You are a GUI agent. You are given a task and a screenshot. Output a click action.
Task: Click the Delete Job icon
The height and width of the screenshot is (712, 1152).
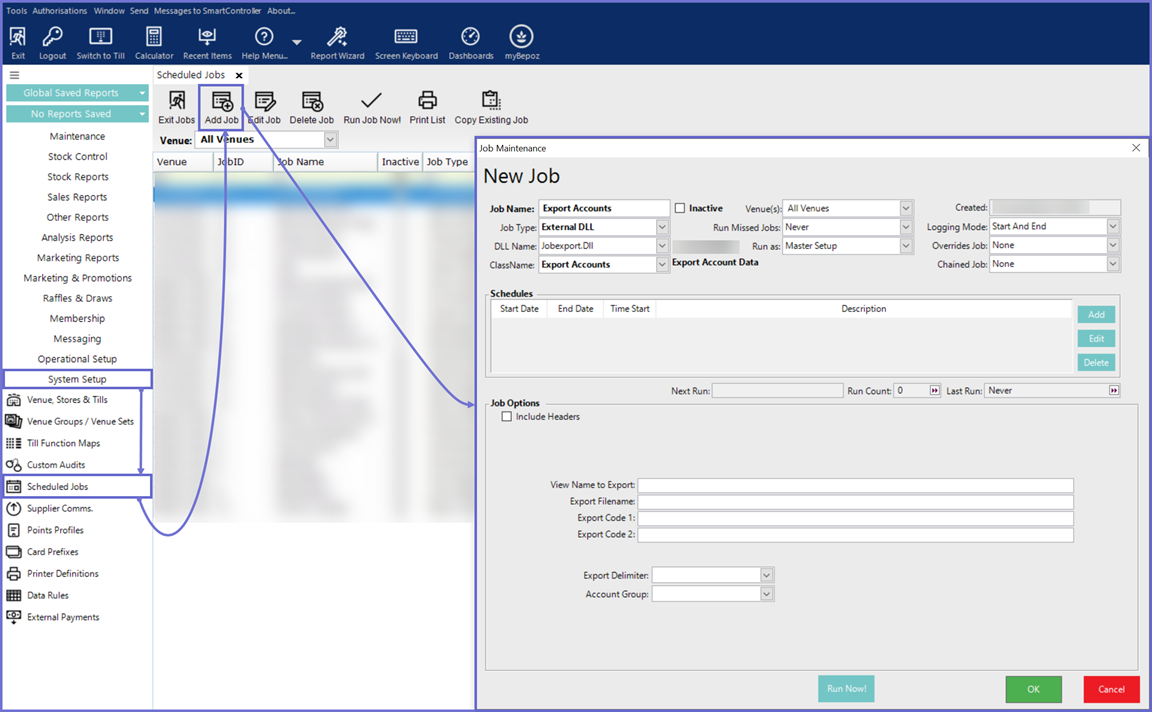(311, 101)
